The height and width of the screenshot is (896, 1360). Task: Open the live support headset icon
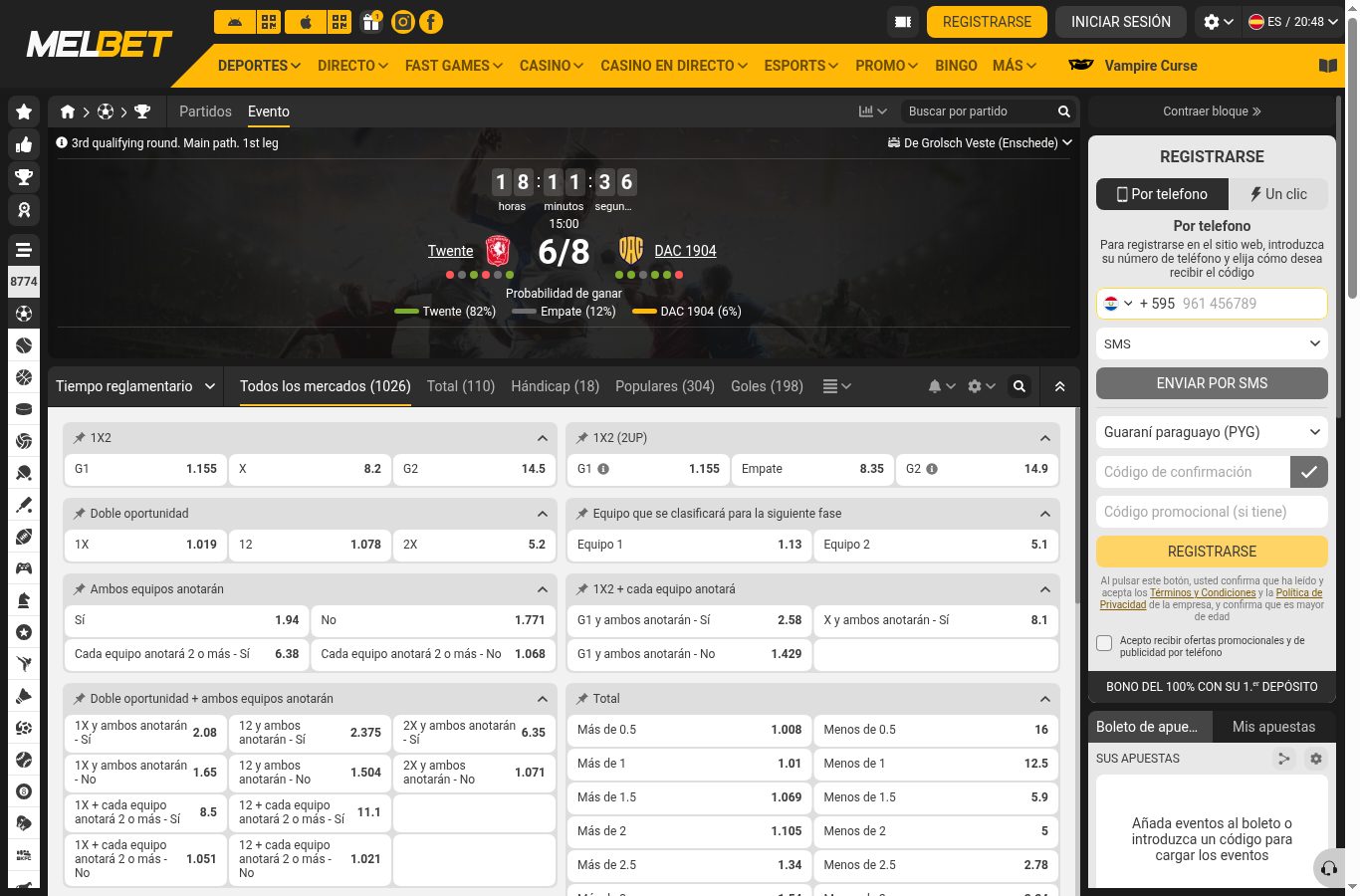point(1328,868)
